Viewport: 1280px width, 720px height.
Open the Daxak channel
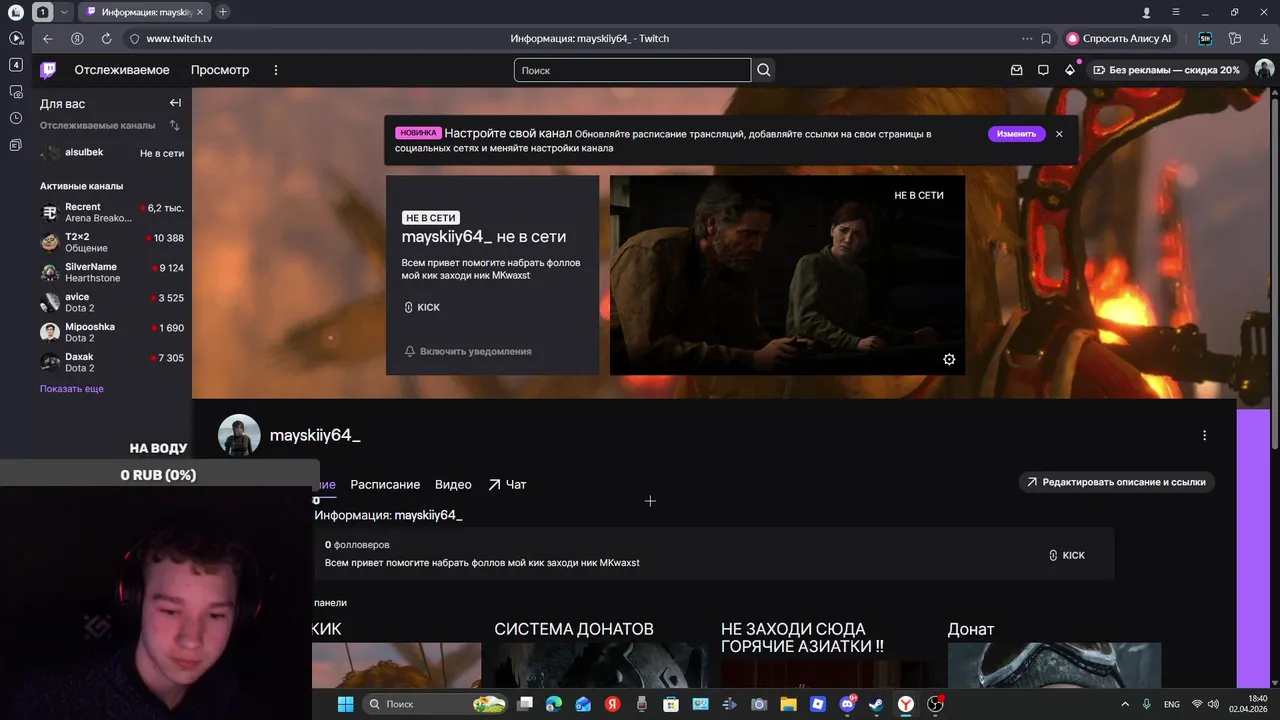[x=112, y=362]
